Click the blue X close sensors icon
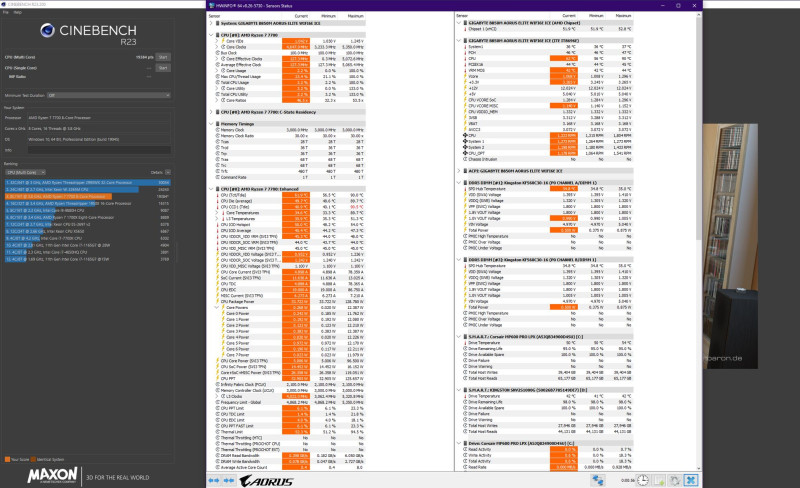The width and height of the screenshot is (800, 488). [691, 480]
